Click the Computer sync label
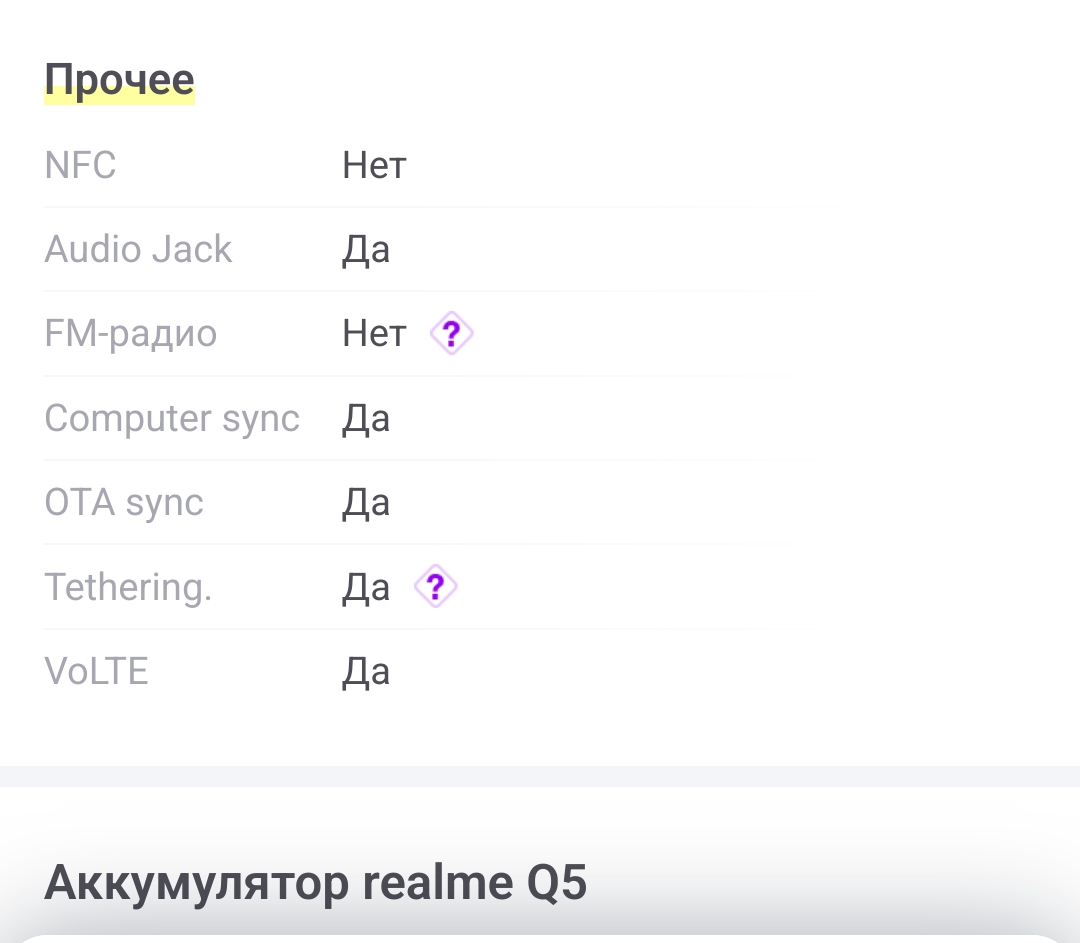Screen dimensions: 1080x943 coord(172,418)
